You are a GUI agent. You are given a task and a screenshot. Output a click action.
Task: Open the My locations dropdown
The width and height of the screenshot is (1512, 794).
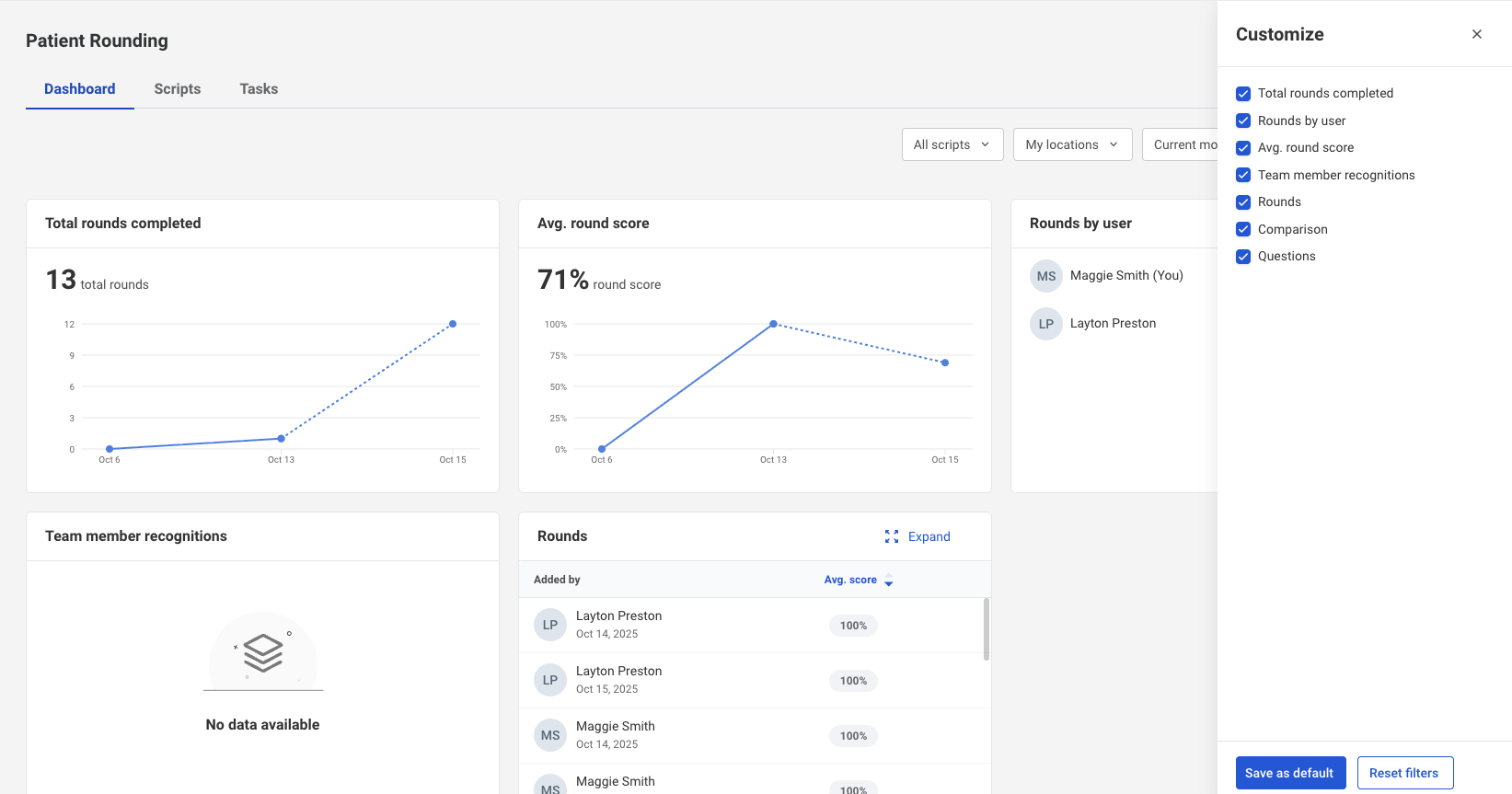click(x=1071, y=144)
